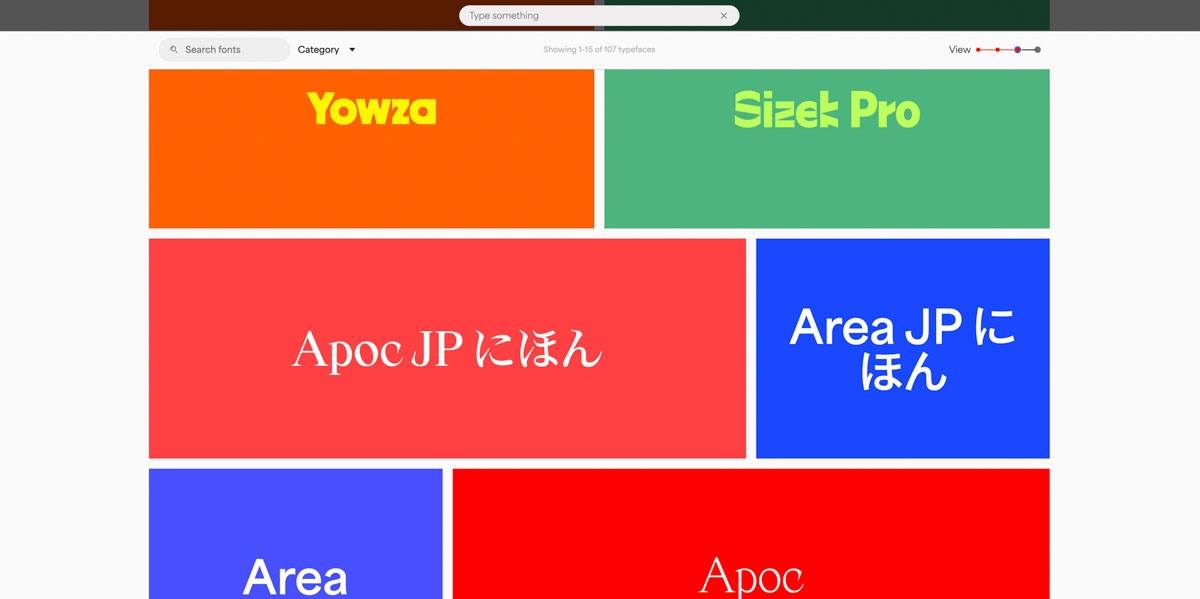
Task: Open the Yowza typeface tile
Action: point(371,148)
